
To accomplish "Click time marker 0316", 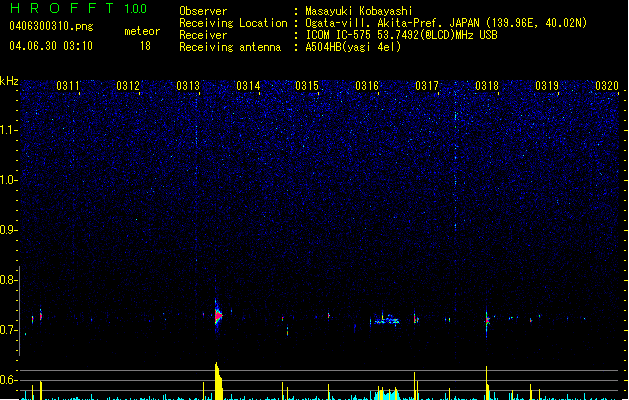I will point(367,85).
